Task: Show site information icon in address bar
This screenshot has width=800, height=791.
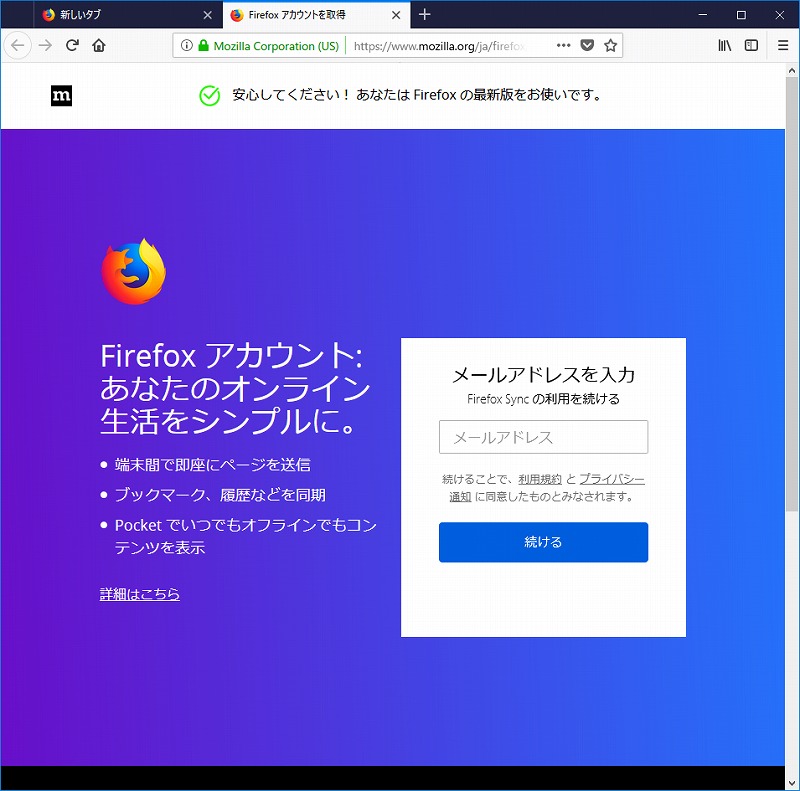Action: pyautogui.click(x=187, y=45)
